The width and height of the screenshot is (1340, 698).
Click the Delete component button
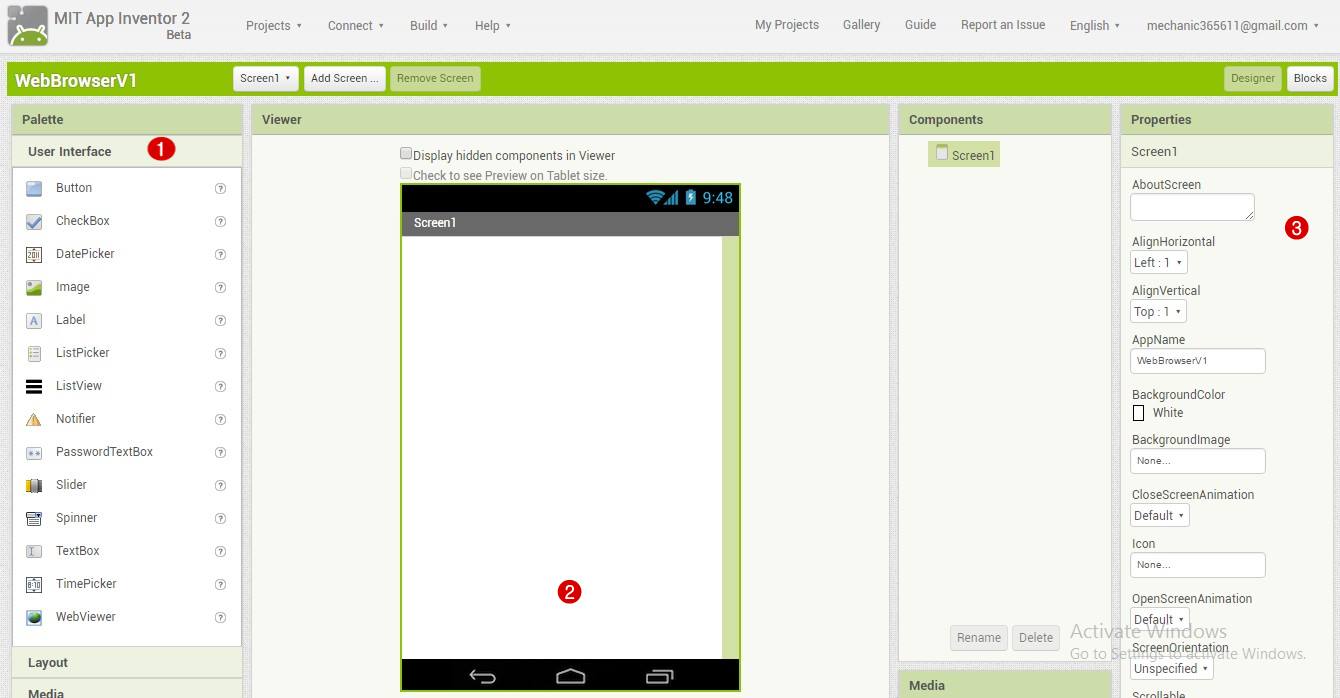tap(1036, 638)
